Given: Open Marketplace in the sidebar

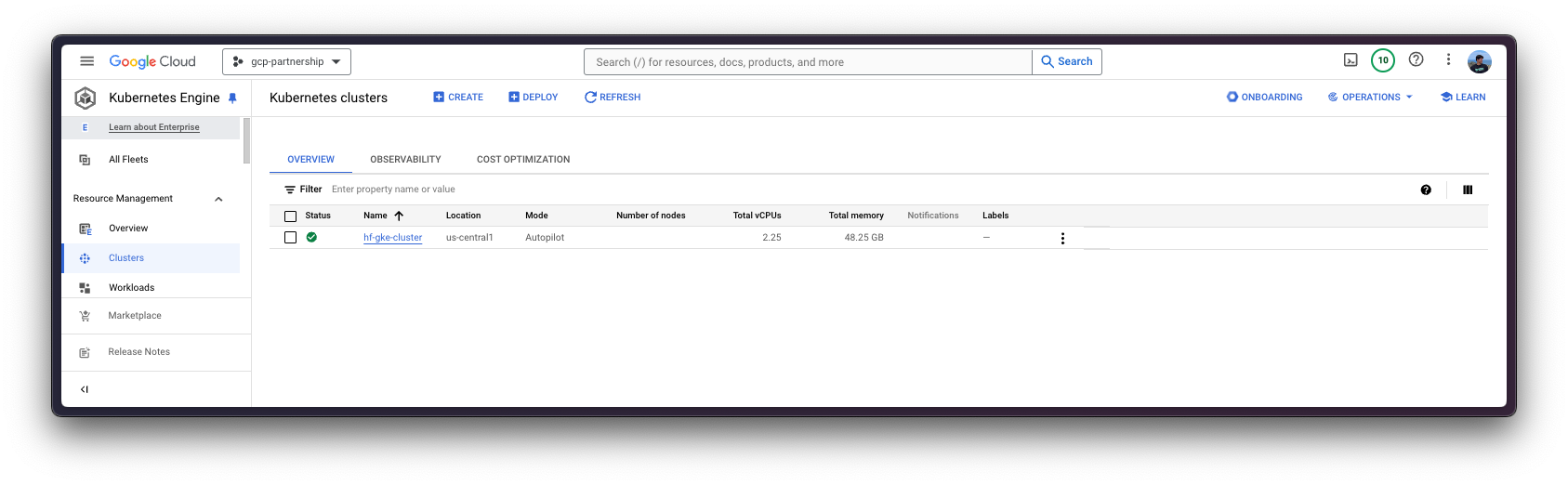Looking at the screenshot, I should tap(135, 316).
